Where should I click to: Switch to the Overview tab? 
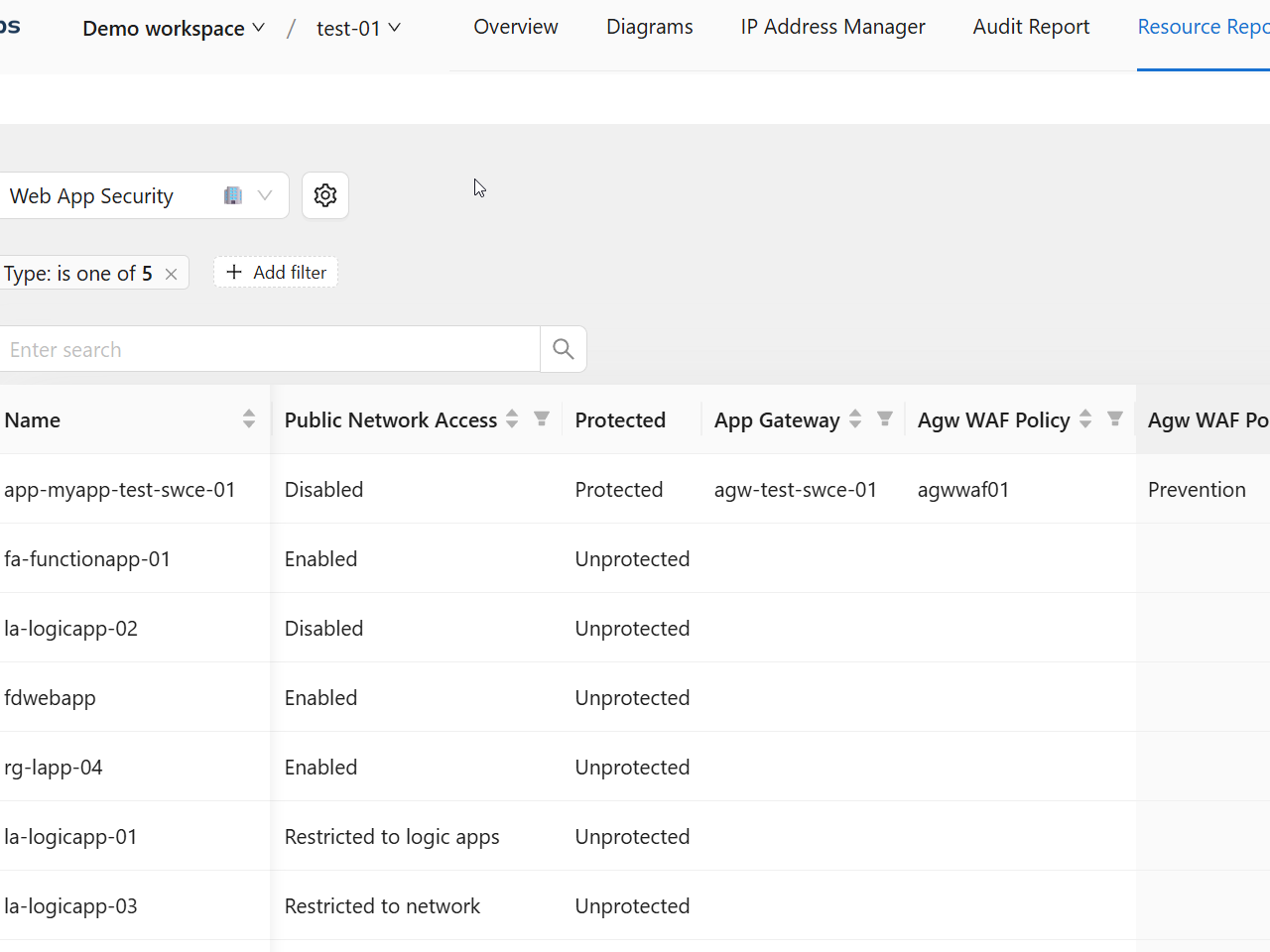[x=516, y=27]
